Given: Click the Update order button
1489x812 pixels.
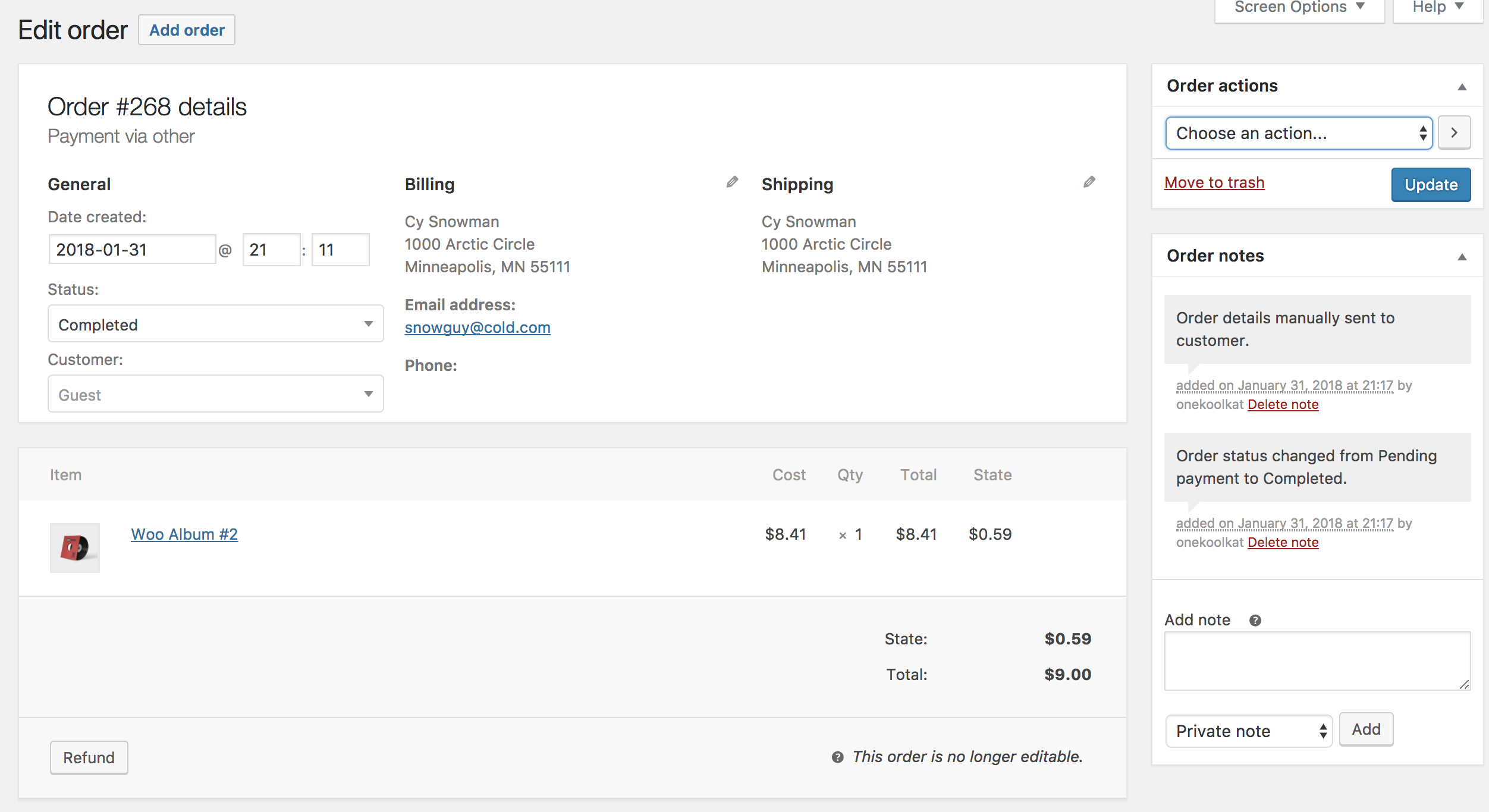Looking at the screenshot, I should 1430,184.
